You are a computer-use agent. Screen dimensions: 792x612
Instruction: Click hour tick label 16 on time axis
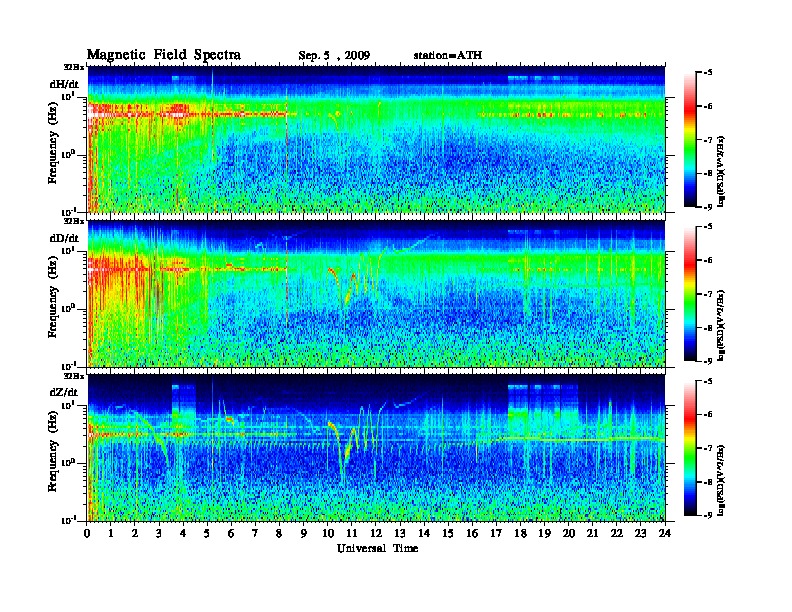click(472, 533)
